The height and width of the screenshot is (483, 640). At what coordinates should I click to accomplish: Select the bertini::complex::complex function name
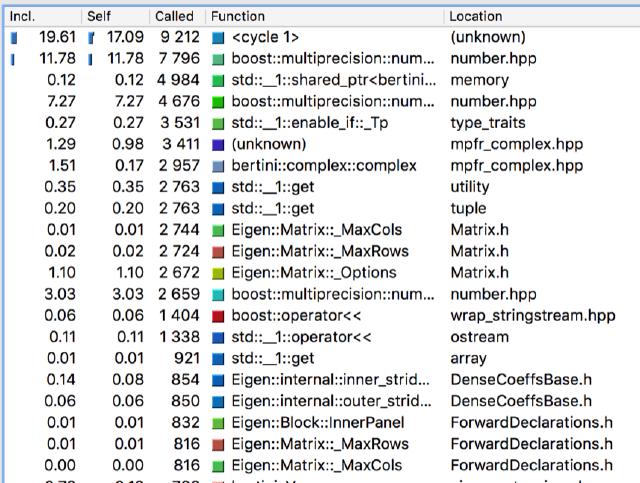pos(324,166)
